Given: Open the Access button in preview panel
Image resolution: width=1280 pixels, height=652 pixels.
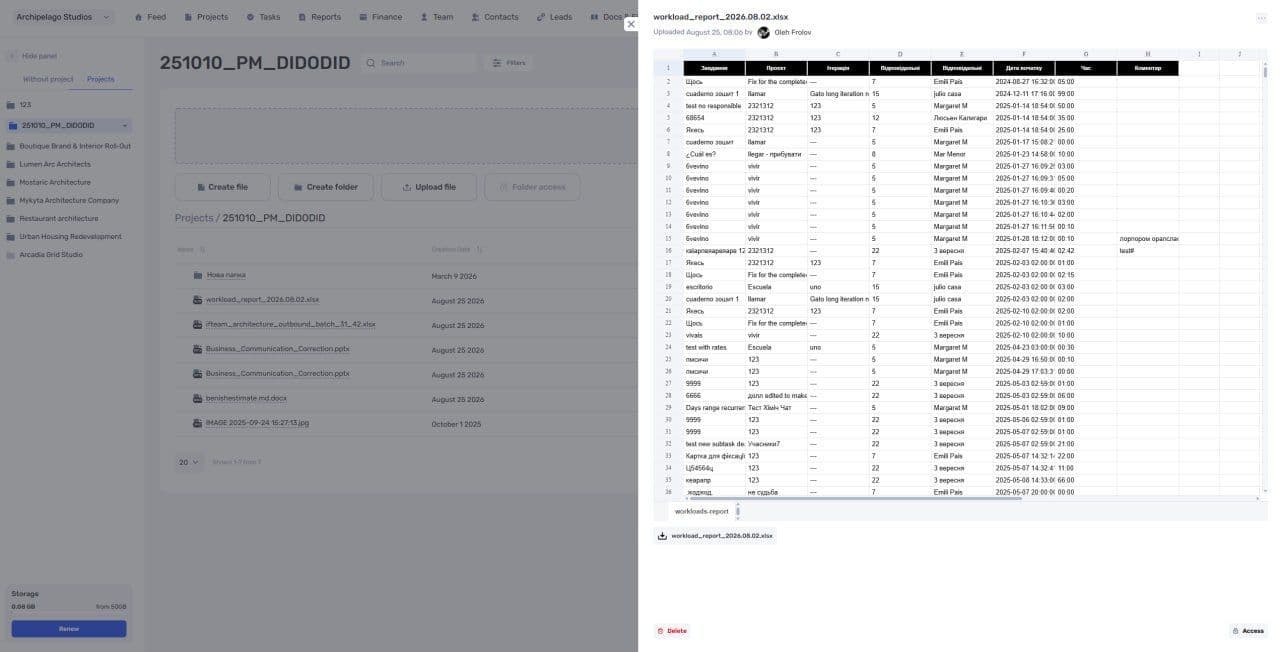Looking at the screenshot, I should (x=1248, y=631).
